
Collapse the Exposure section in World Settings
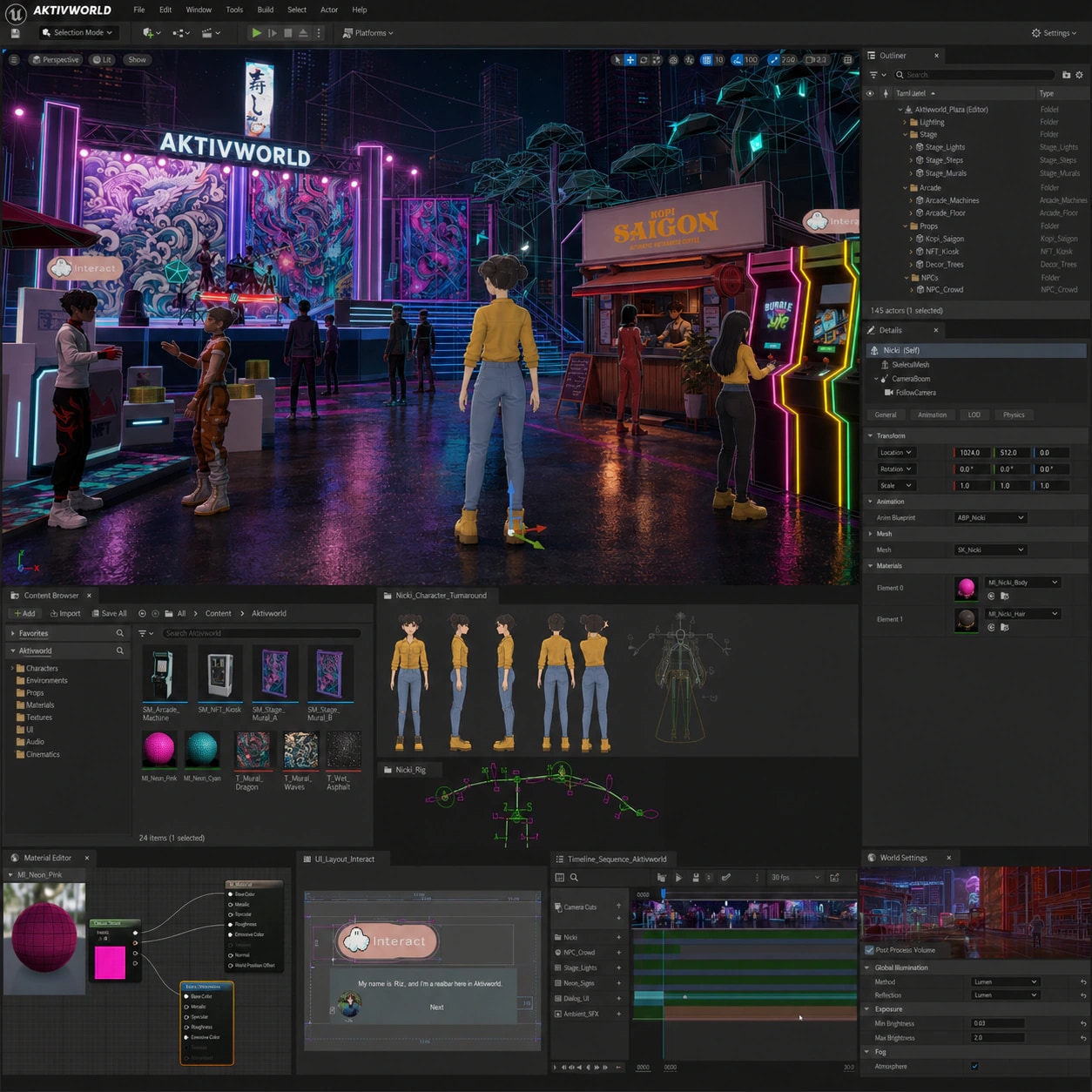coord(867,1010)
